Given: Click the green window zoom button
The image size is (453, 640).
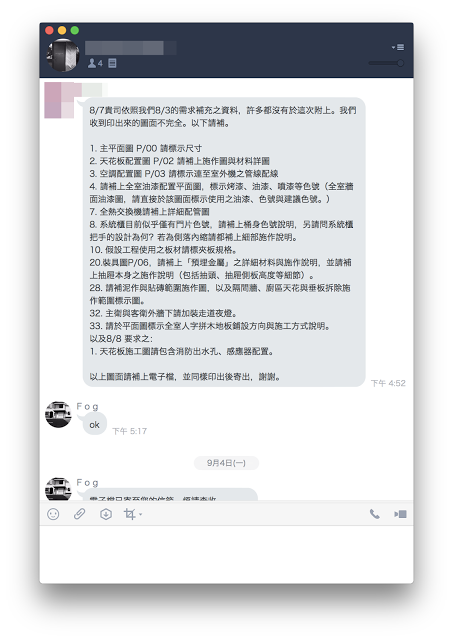Looking at the screenshot, I should pos(75,30).
